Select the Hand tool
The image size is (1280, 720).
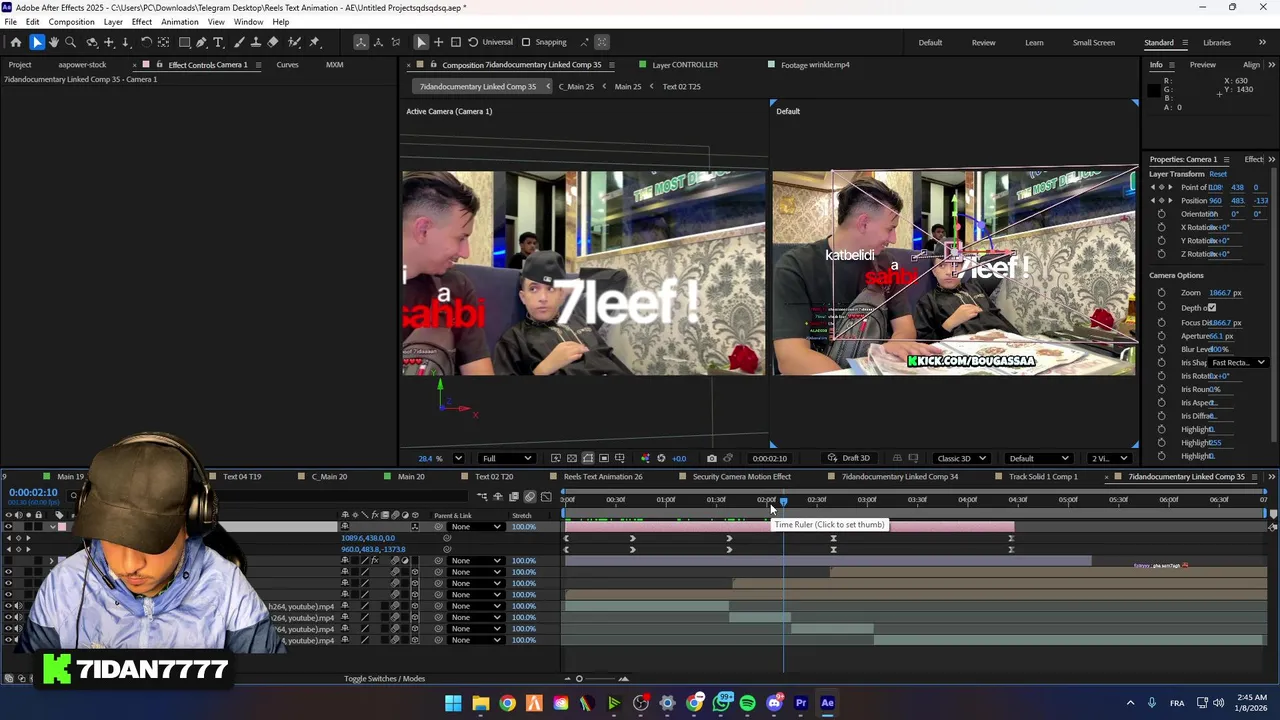pos(53,42)
